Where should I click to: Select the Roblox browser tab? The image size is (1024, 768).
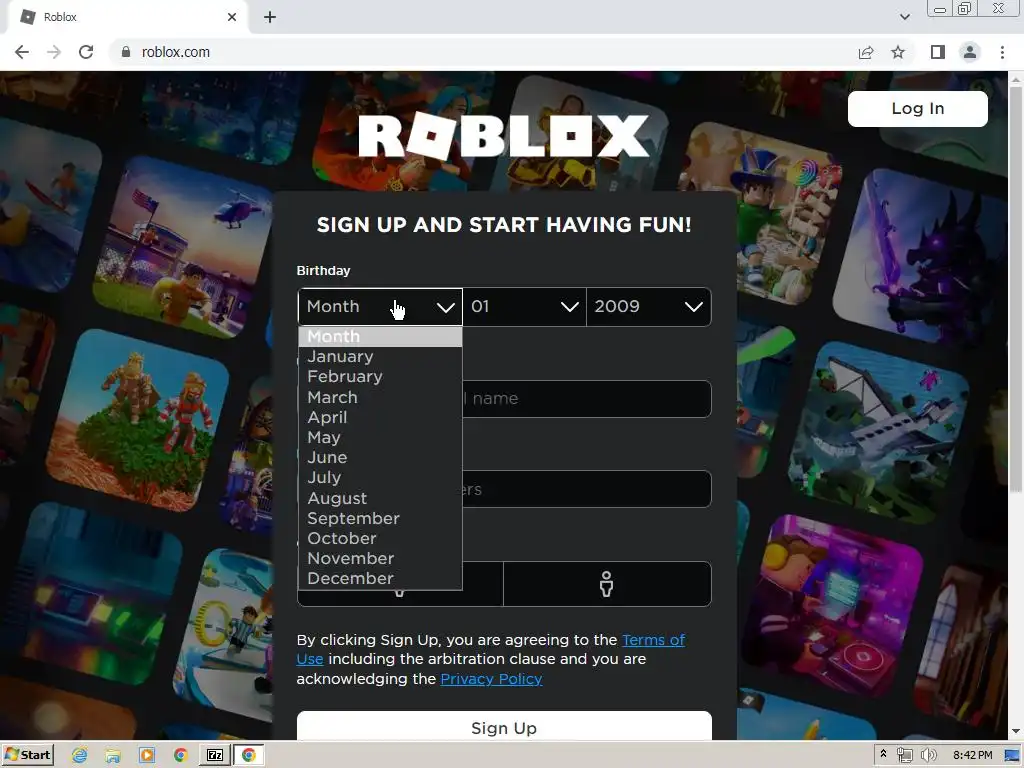tap(127, 17)
